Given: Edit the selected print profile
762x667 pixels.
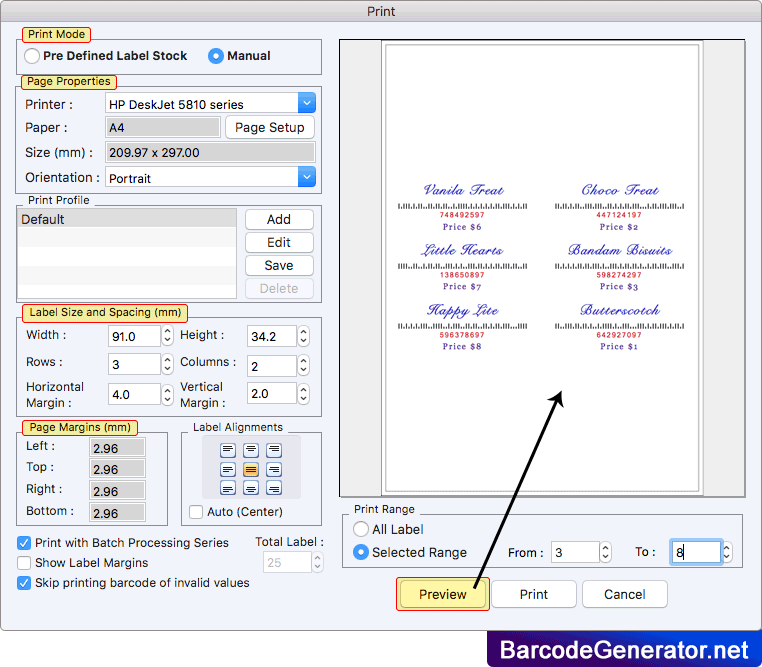Looking at the screenshot, I should pyautogui.click(x=279, y=242).
